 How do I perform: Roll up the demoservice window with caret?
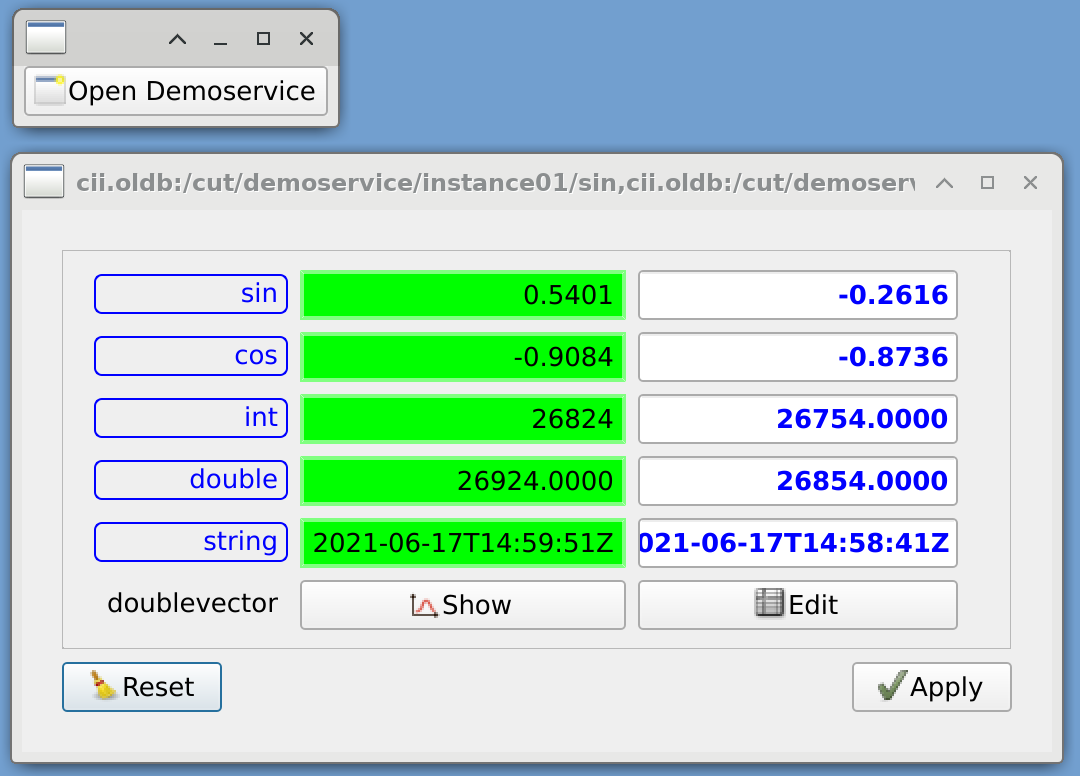pos(943,183)
